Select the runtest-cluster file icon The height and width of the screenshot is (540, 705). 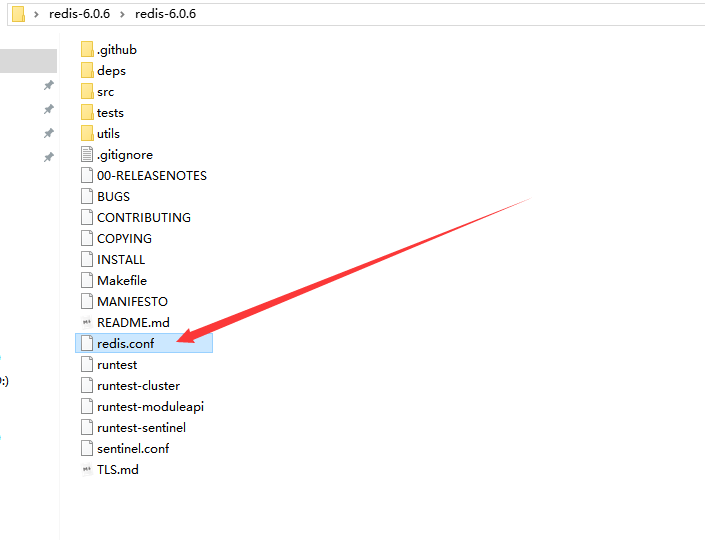point(87,385)
